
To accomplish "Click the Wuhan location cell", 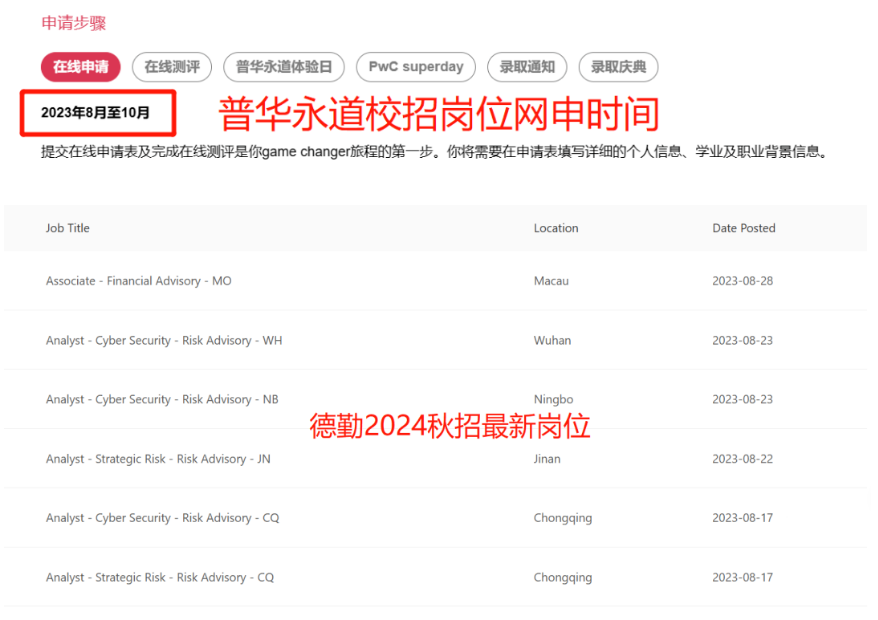I will [552, 341].
